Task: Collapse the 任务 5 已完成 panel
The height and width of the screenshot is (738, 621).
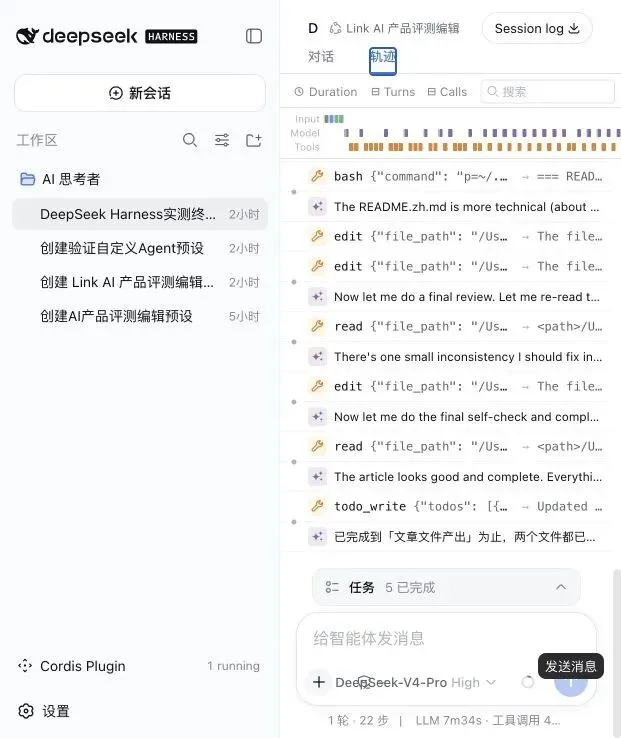Action: (561, 587)
